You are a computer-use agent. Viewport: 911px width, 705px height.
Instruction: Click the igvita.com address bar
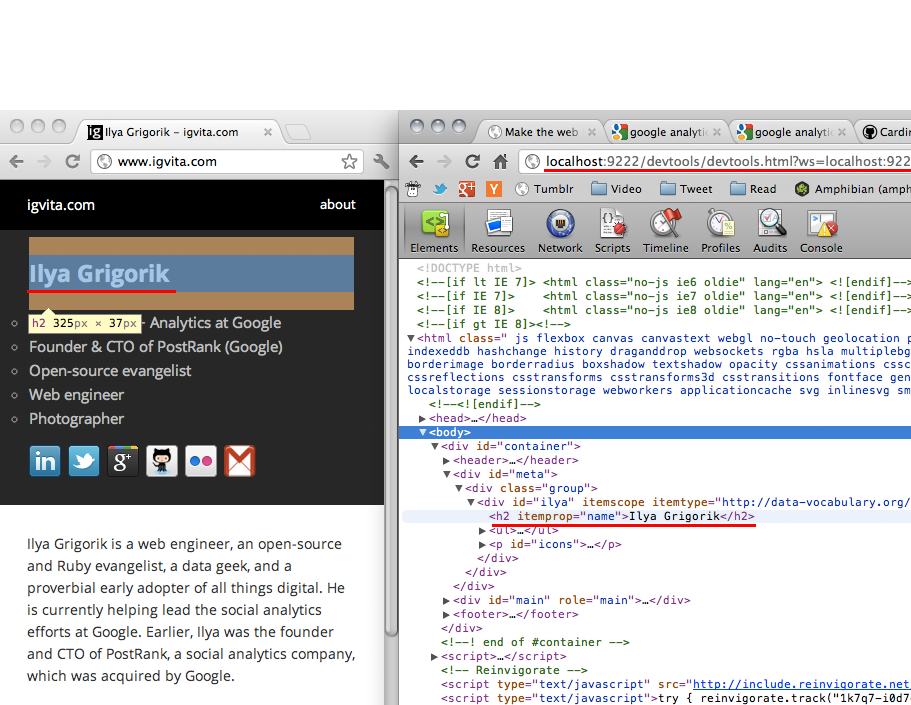point(227,162)
